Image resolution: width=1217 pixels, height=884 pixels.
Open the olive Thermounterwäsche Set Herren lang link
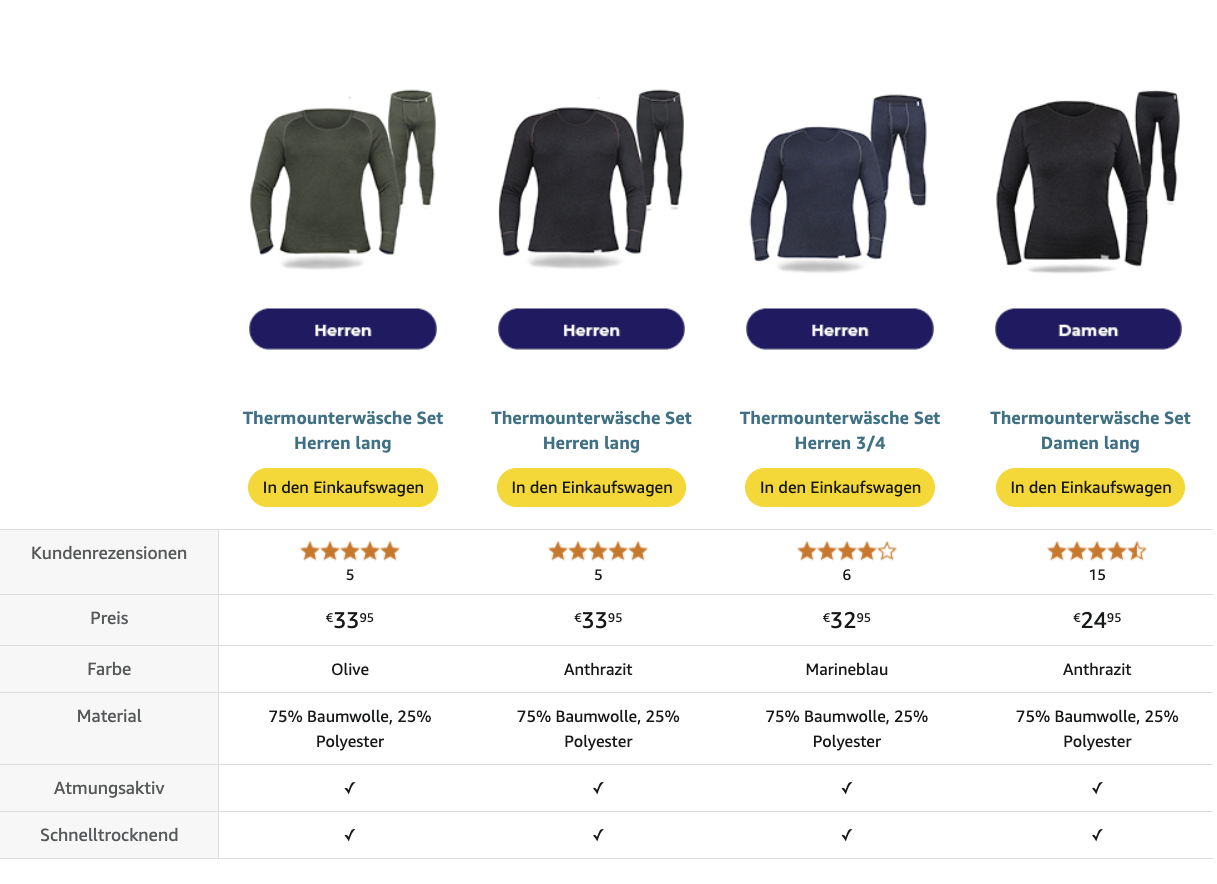(342, 430)
